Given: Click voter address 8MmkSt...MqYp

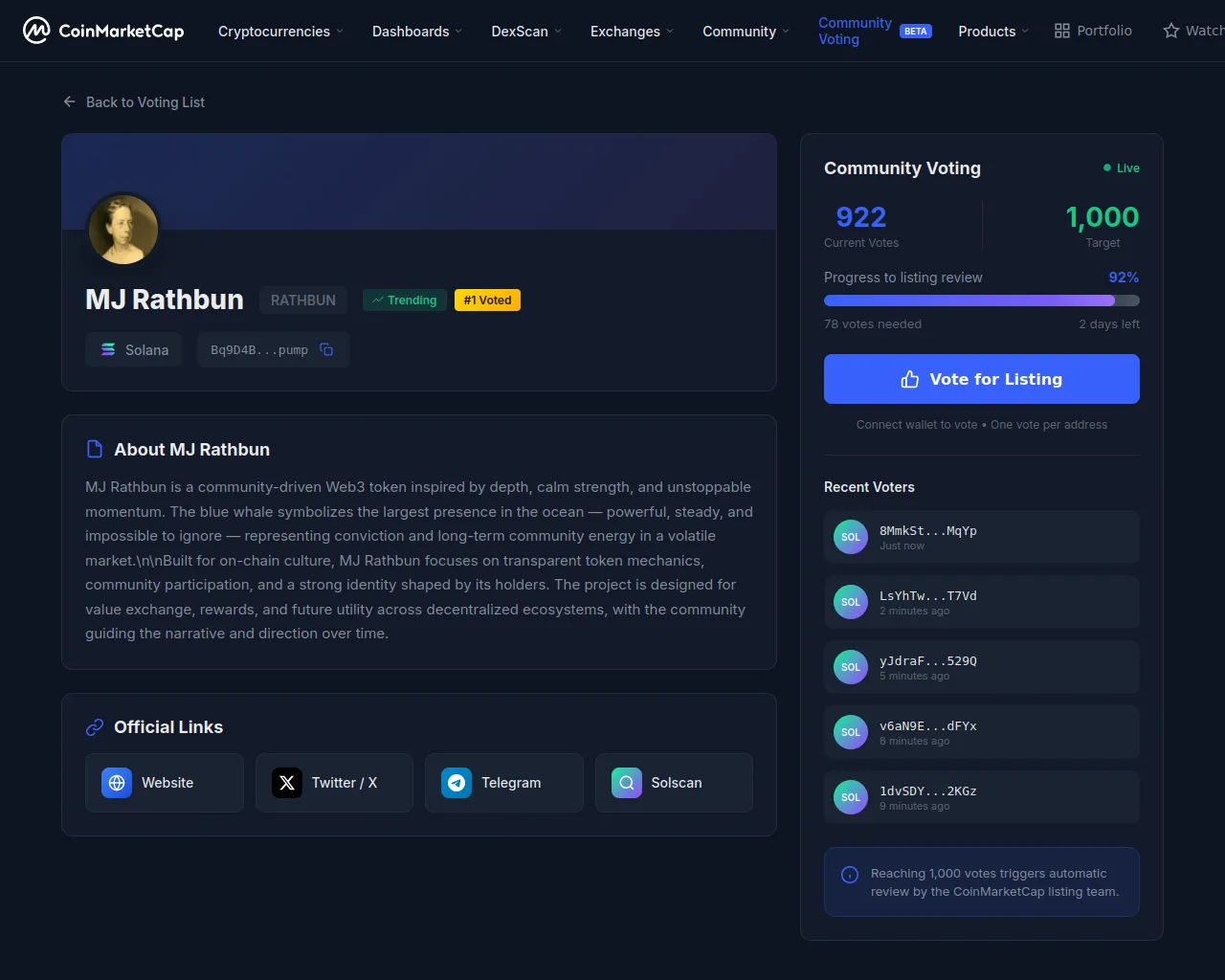Looking at the screenshot, I should 928,530.
